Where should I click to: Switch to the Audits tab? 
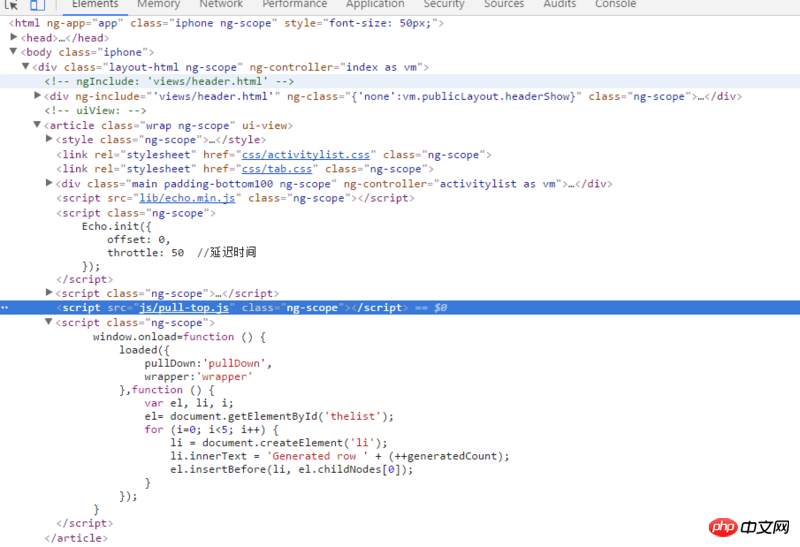click(559, 4)
